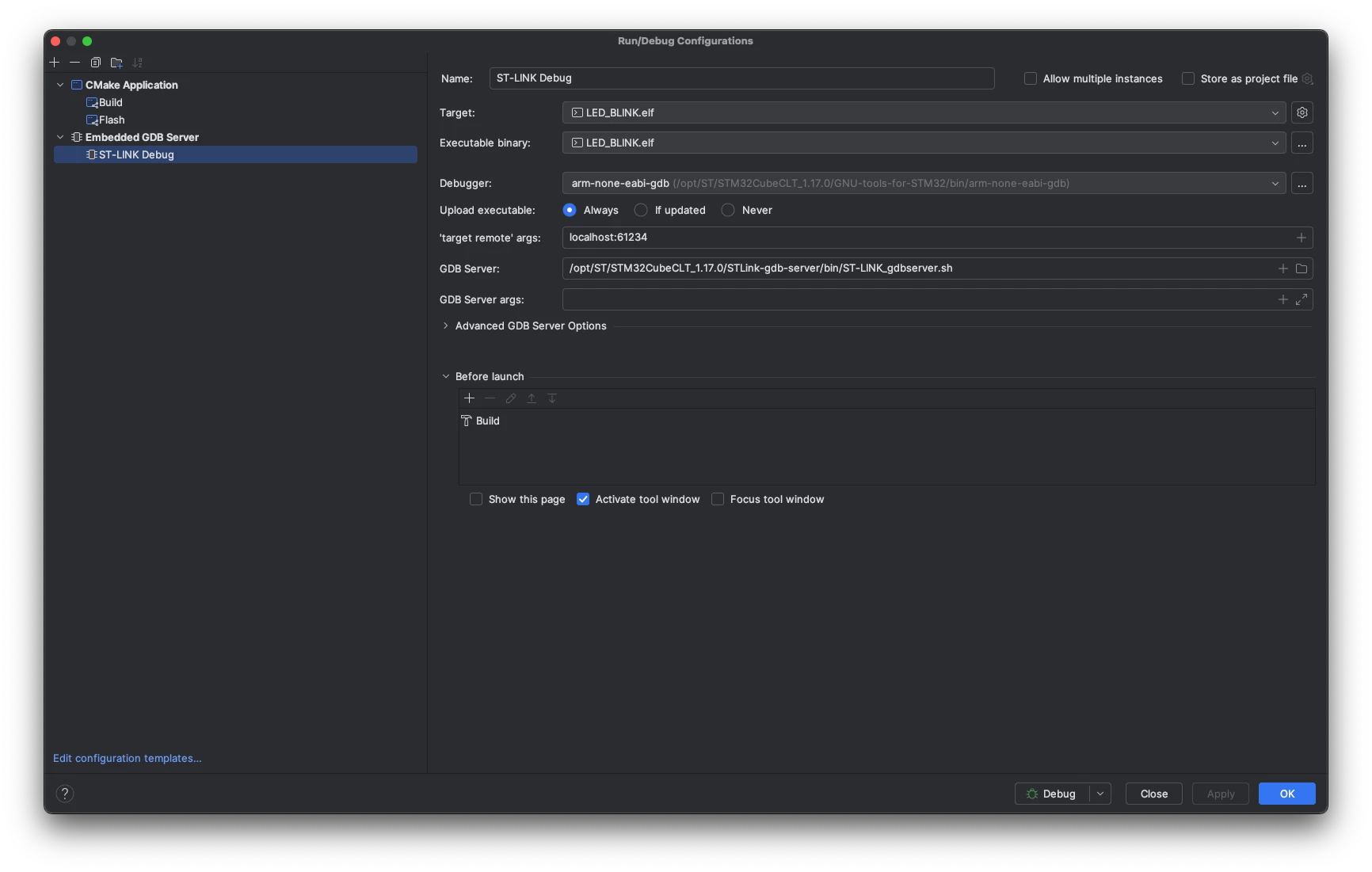1372x872 pixels.
Task: Add a Before launch task
Action: coord(469,398)
